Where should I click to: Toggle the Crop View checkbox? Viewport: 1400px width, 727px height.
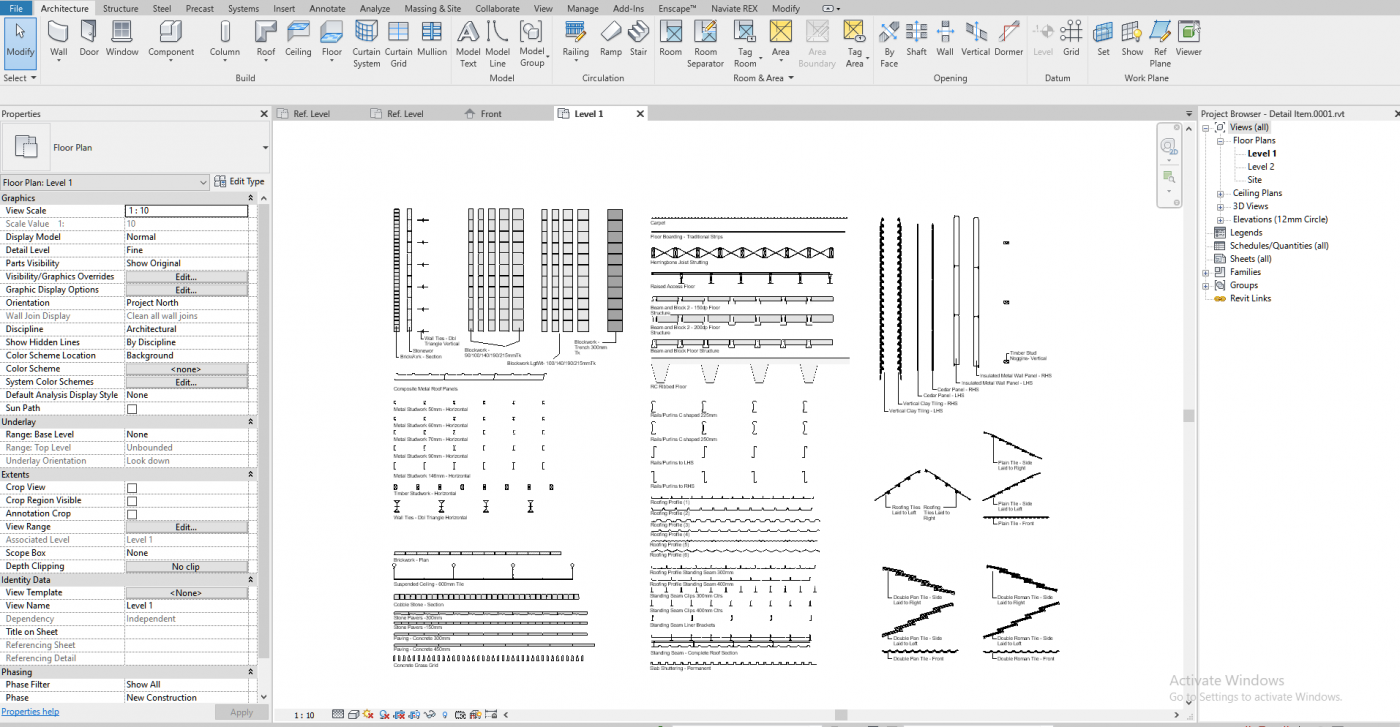(x=131, y=488)
